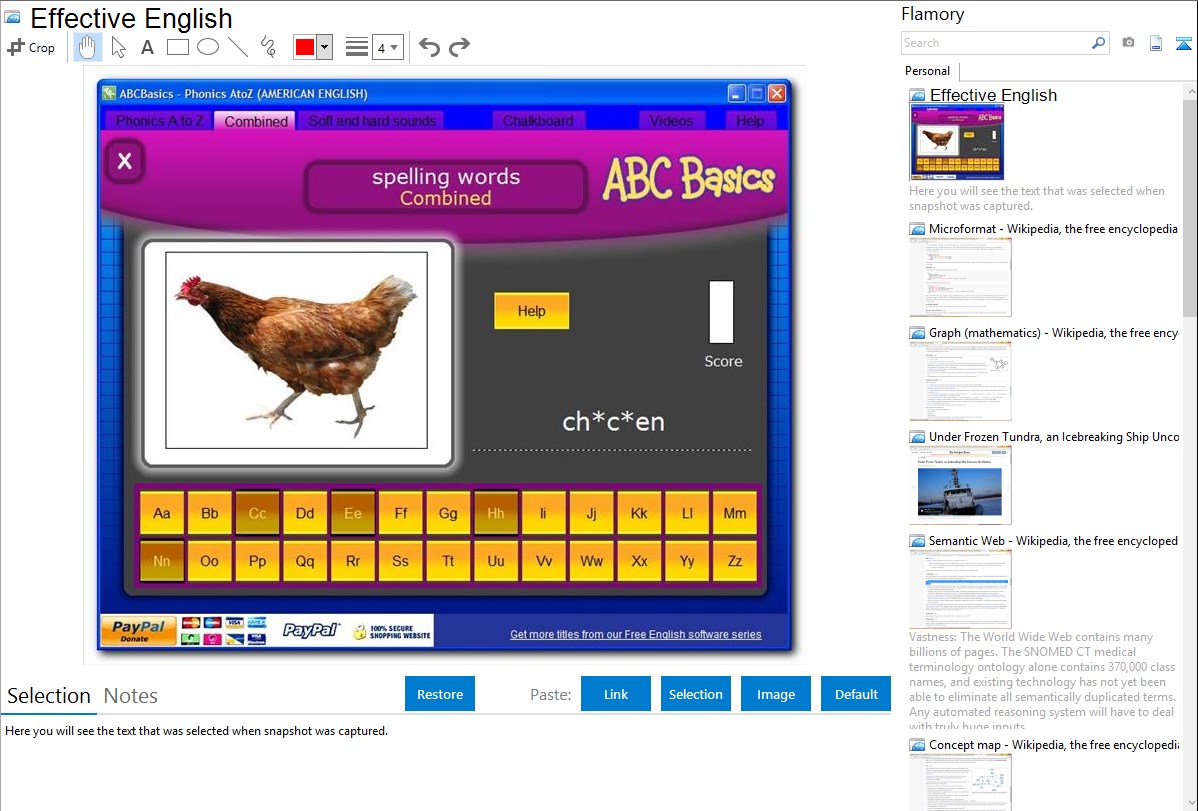1198x811 pixels.
Task: Open the Under Frozen Tundra snapshot thumbnail
Action: click(960, 485)
